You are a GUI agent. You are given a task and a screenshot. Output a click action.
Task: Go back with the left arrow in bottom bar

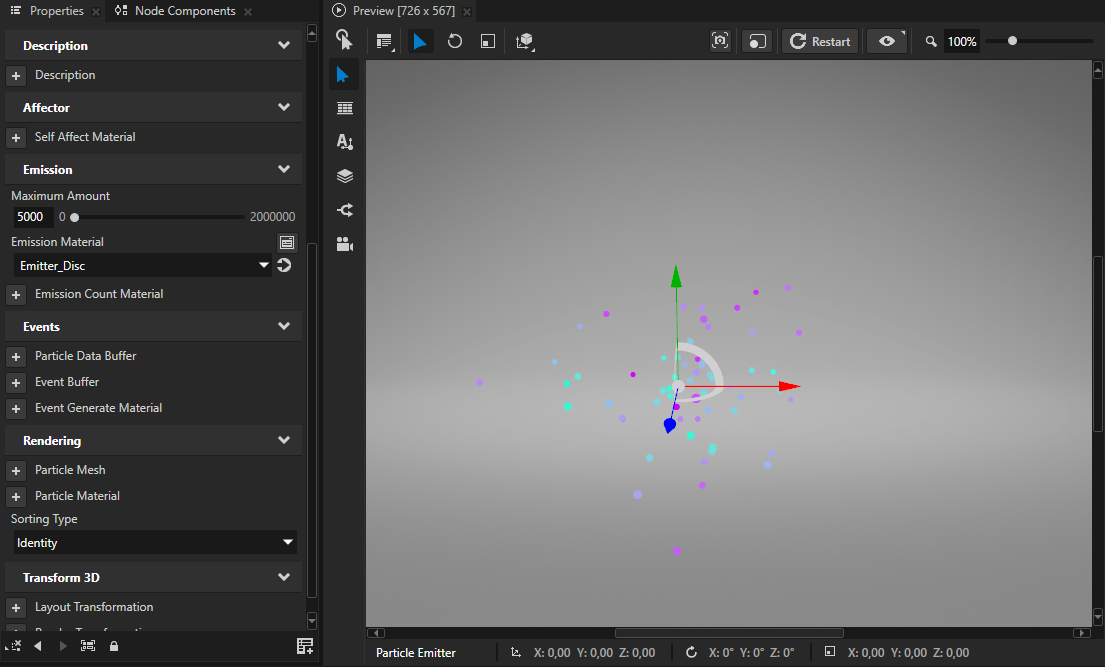click(x=38, y=646)
